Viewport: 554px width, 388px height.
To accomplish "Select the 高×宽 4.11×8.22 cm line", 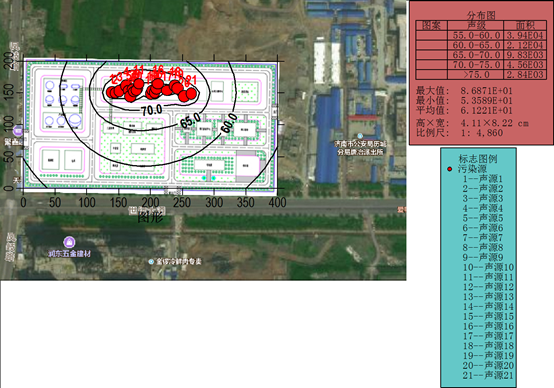I will pyautogui.click(x=472, y=123).
